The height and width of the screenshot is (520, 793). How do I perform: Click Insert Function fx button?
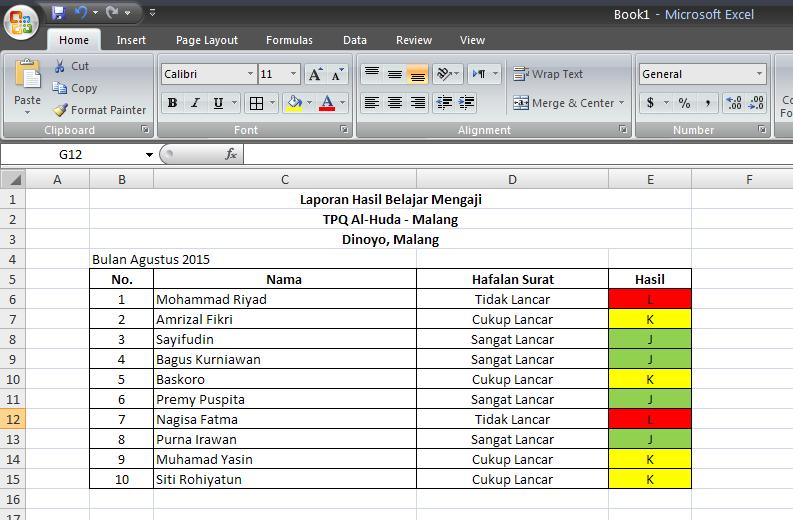point(231,154)
